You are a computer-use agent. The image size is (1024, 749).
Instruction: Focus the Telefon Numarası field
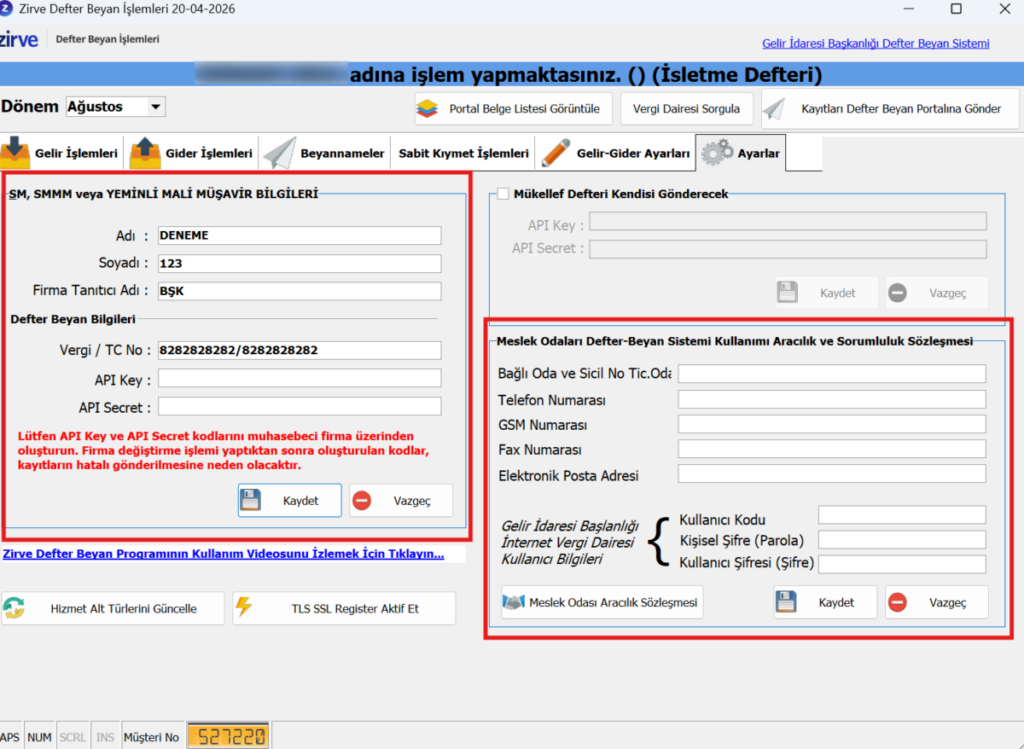click(x=831, y=400)
